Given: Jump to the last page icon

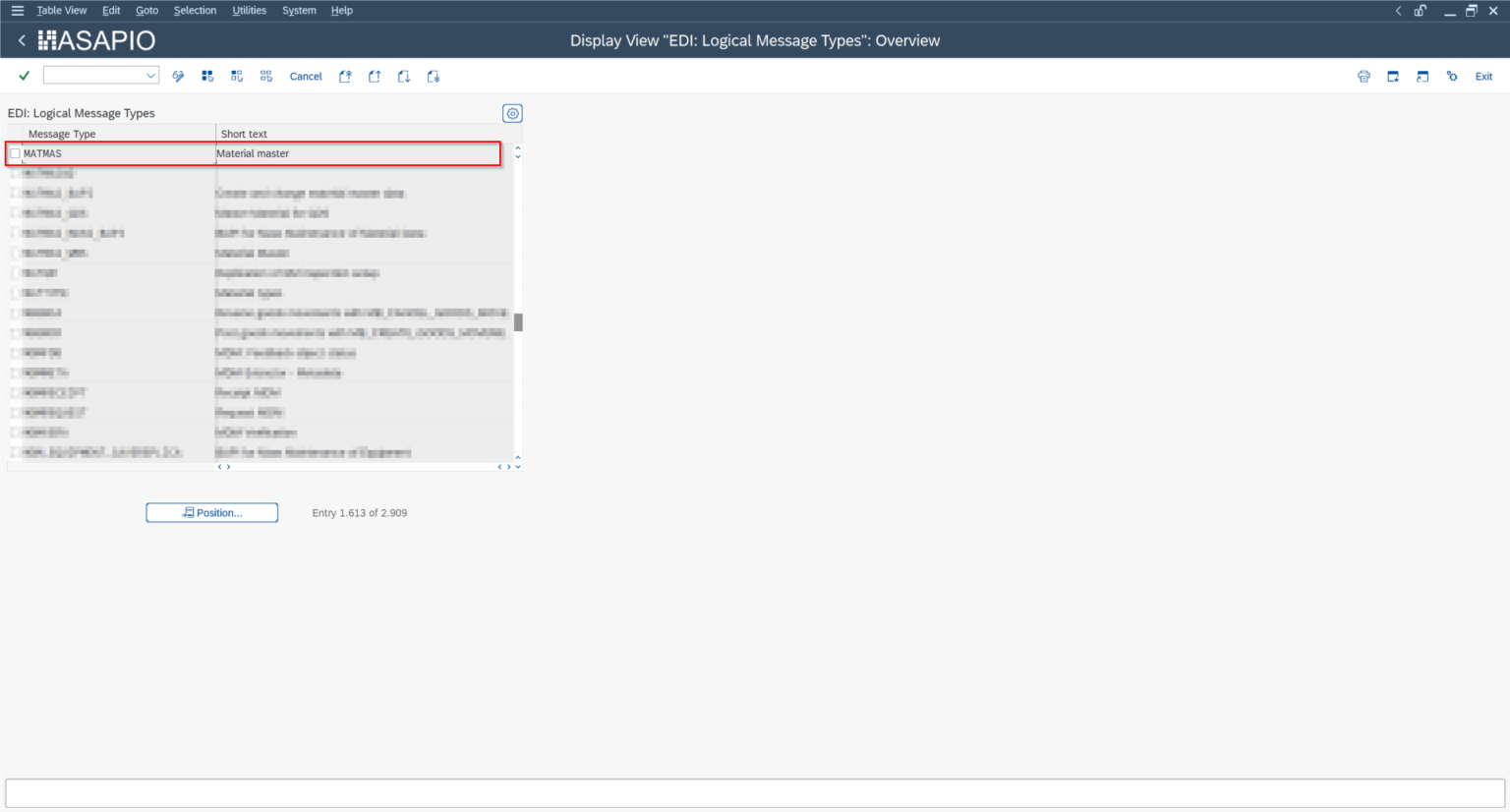Looking at the screenshot, I should [x=433, y=76].
